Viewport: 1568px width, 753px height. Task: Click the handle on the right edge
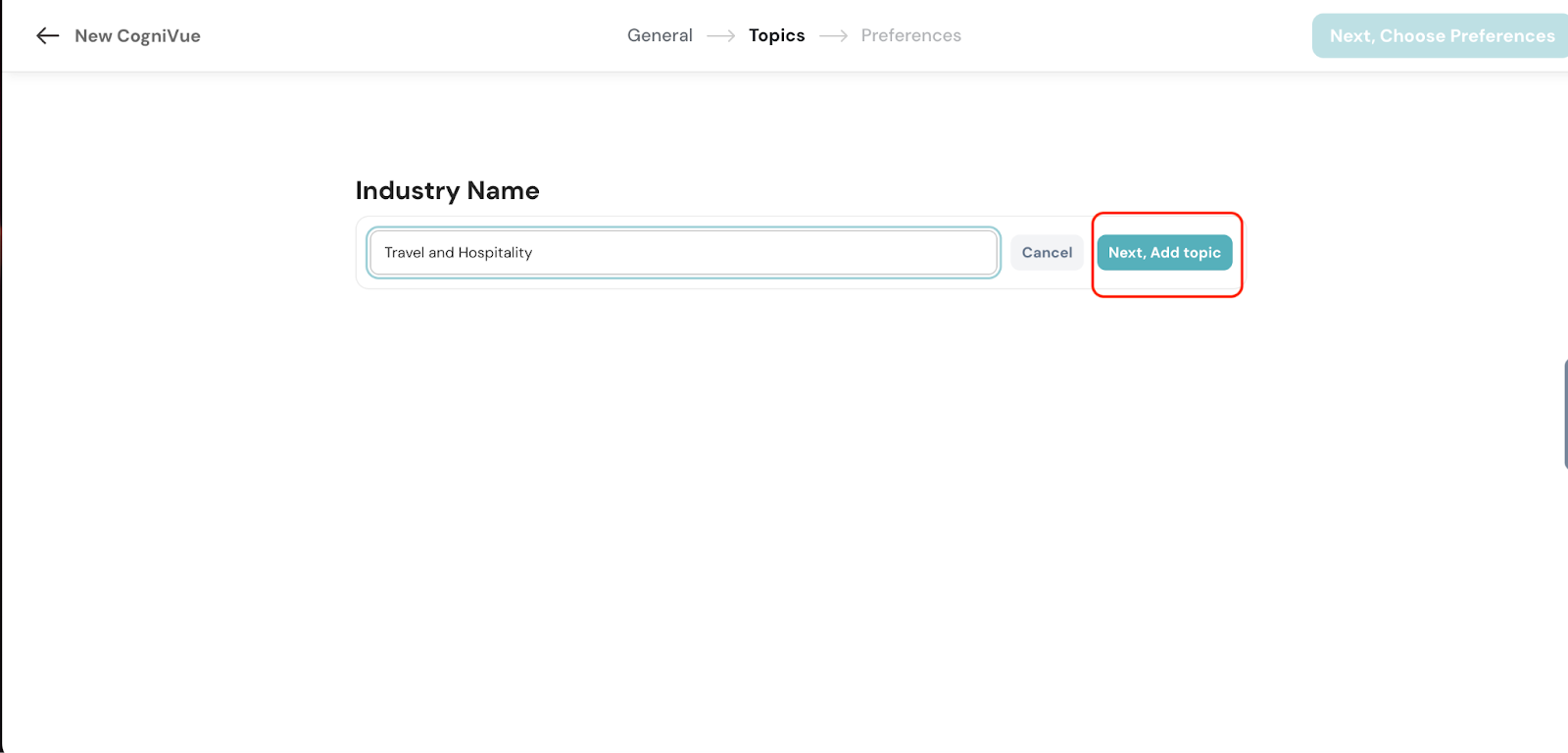coord(1564,414)
